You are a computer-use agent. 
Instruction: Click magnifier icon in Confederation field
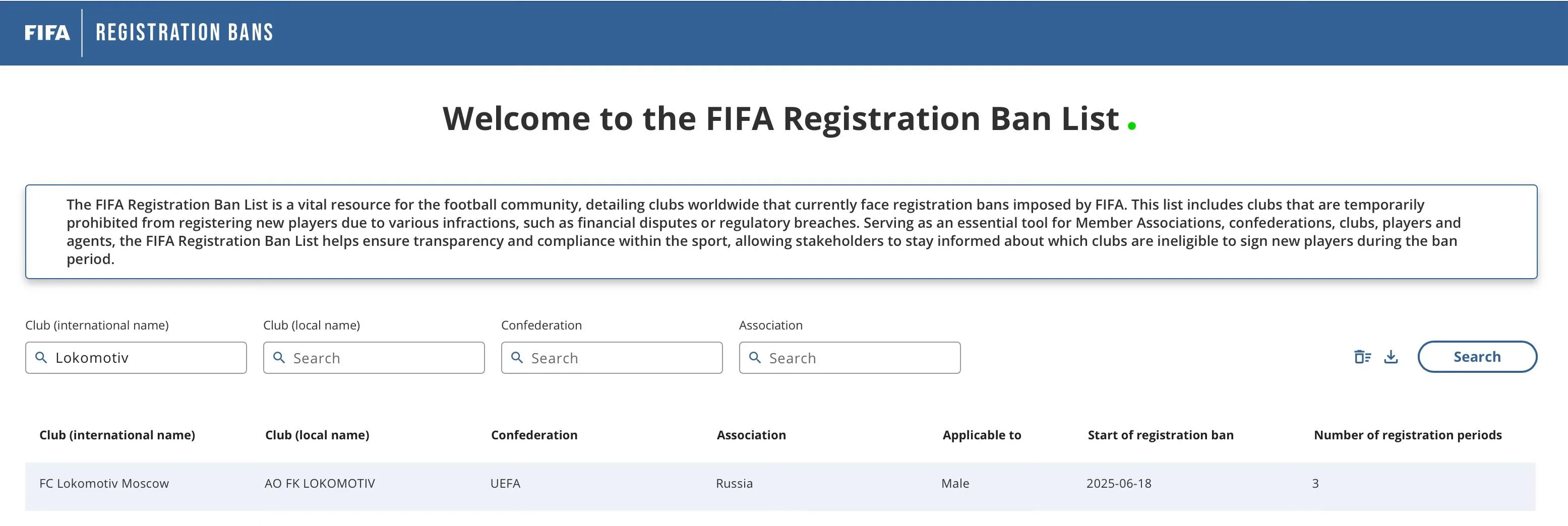pyautogui.click(x=517, y=358)
